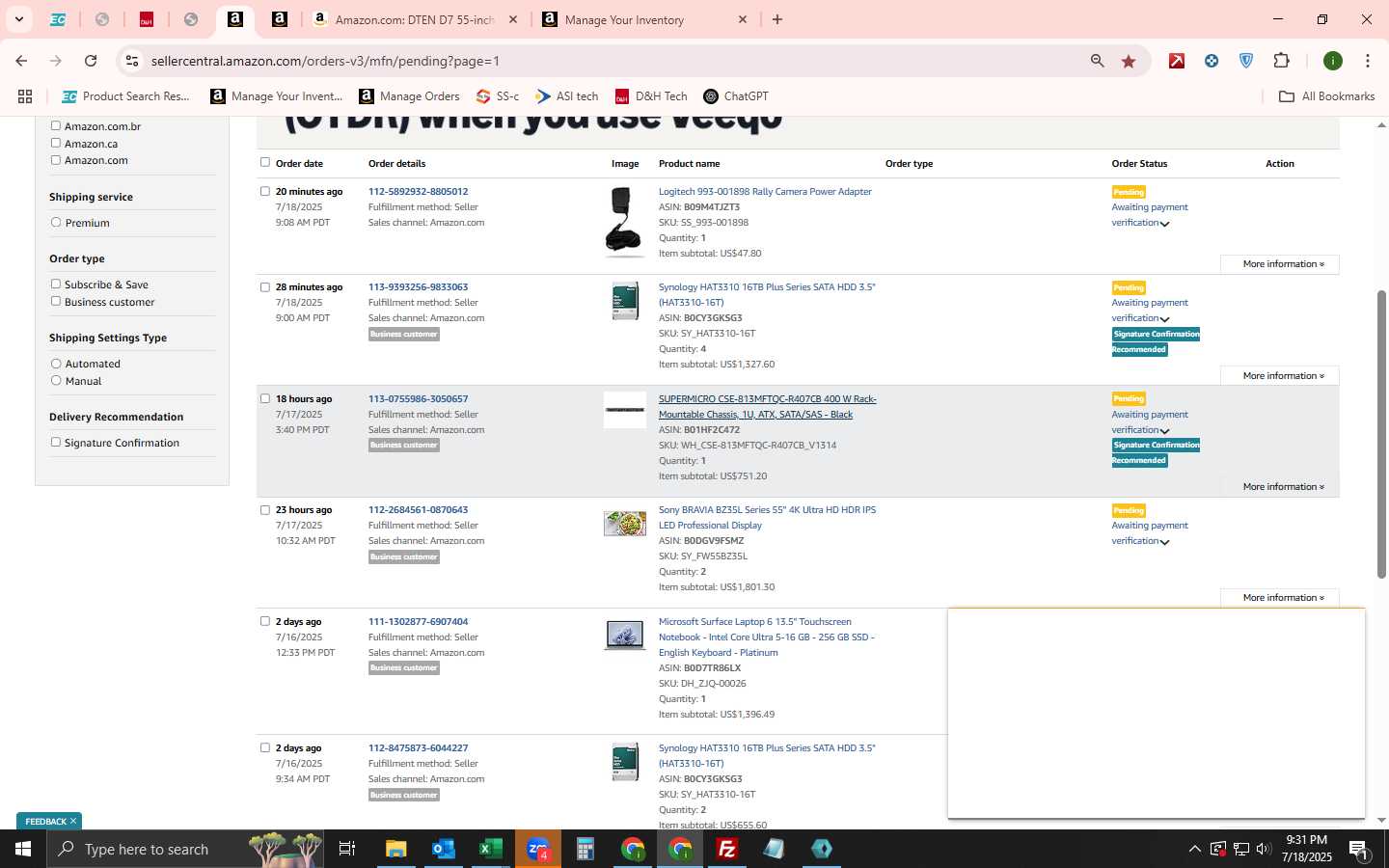Open Chrome three-dot menu
1389x868 pixels.
pyautogui.click(x=1368, y=61)
